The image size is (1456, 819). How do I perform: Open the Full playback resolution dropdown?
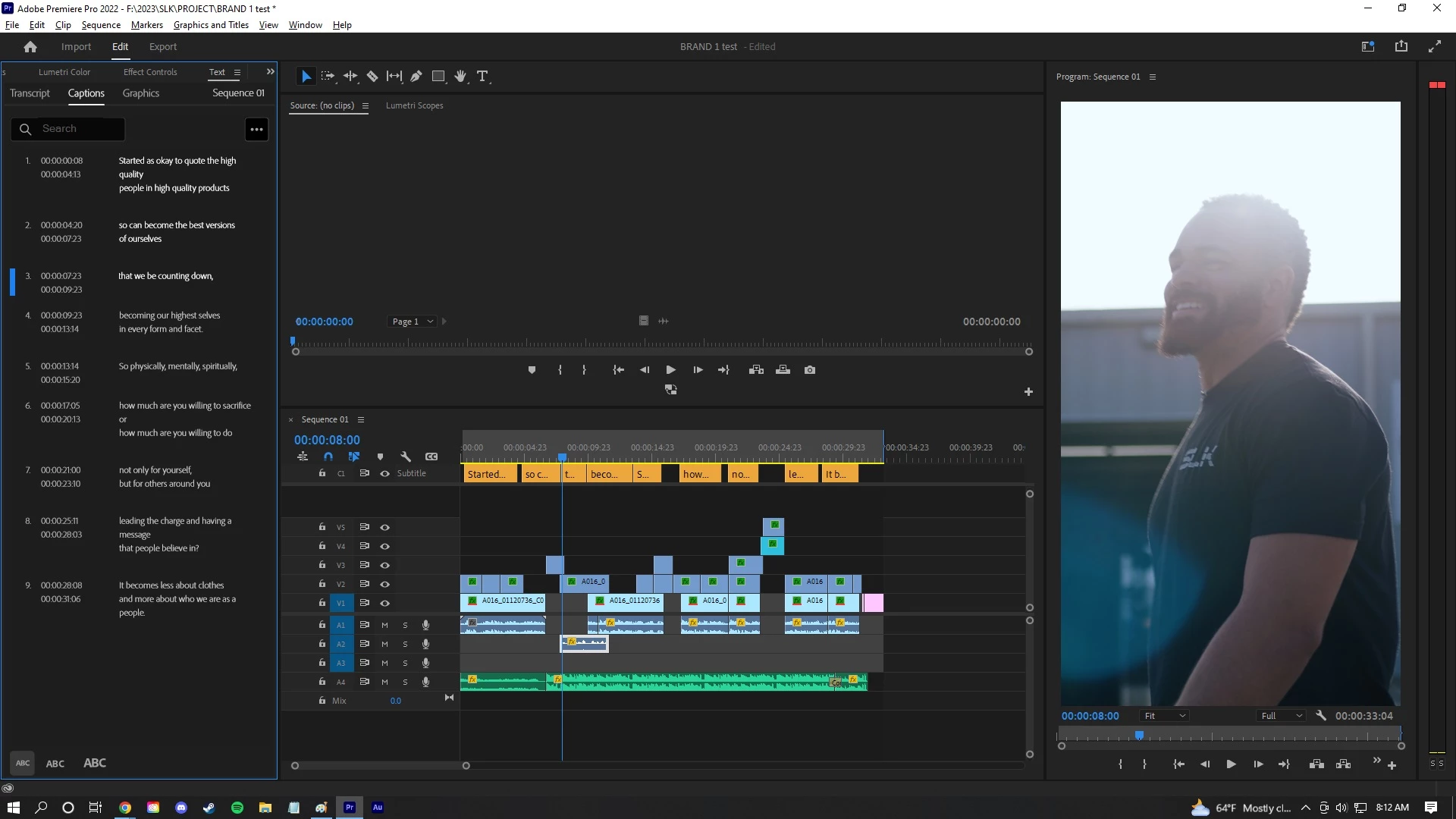pyautogui.click(x=1282, y=716)
